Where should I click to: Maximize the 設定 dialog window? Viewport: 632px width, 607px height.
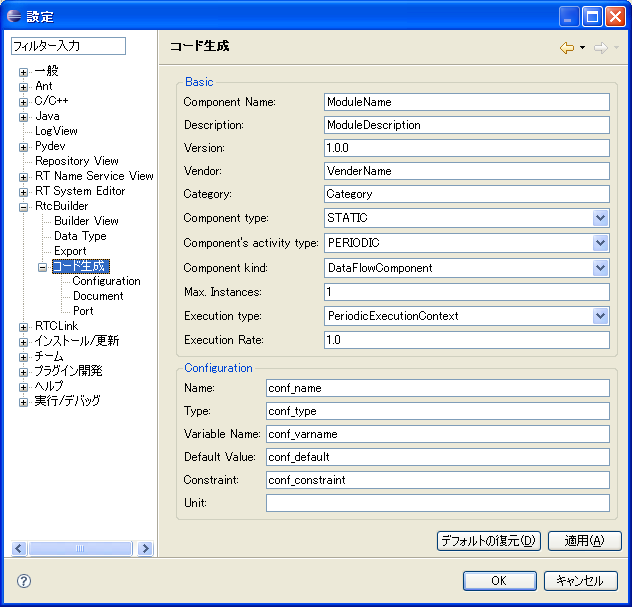[x=592, y=17]
